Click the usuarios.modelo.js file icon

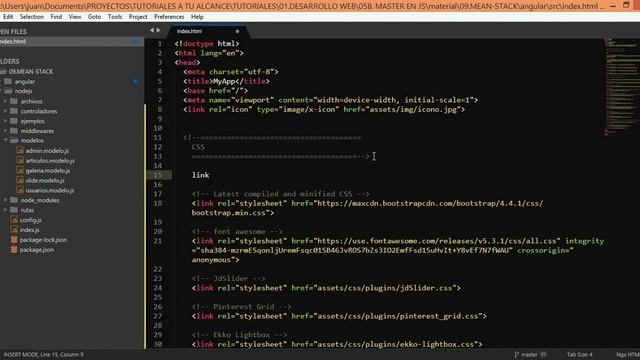coord(20,190)
